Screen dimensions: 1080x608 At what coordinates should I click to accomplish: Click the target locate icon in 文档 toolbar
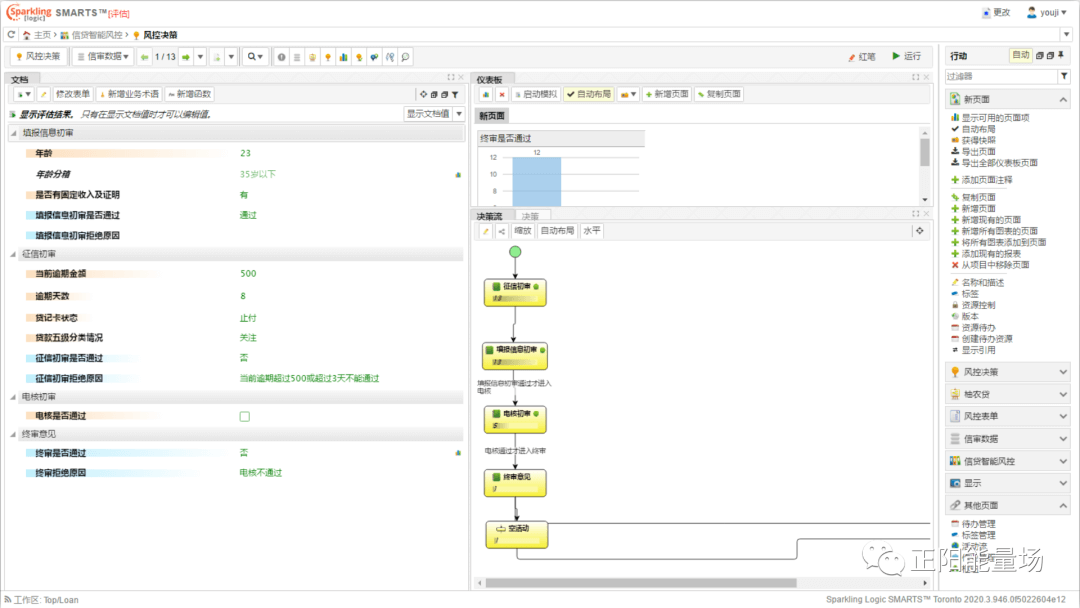423,94
